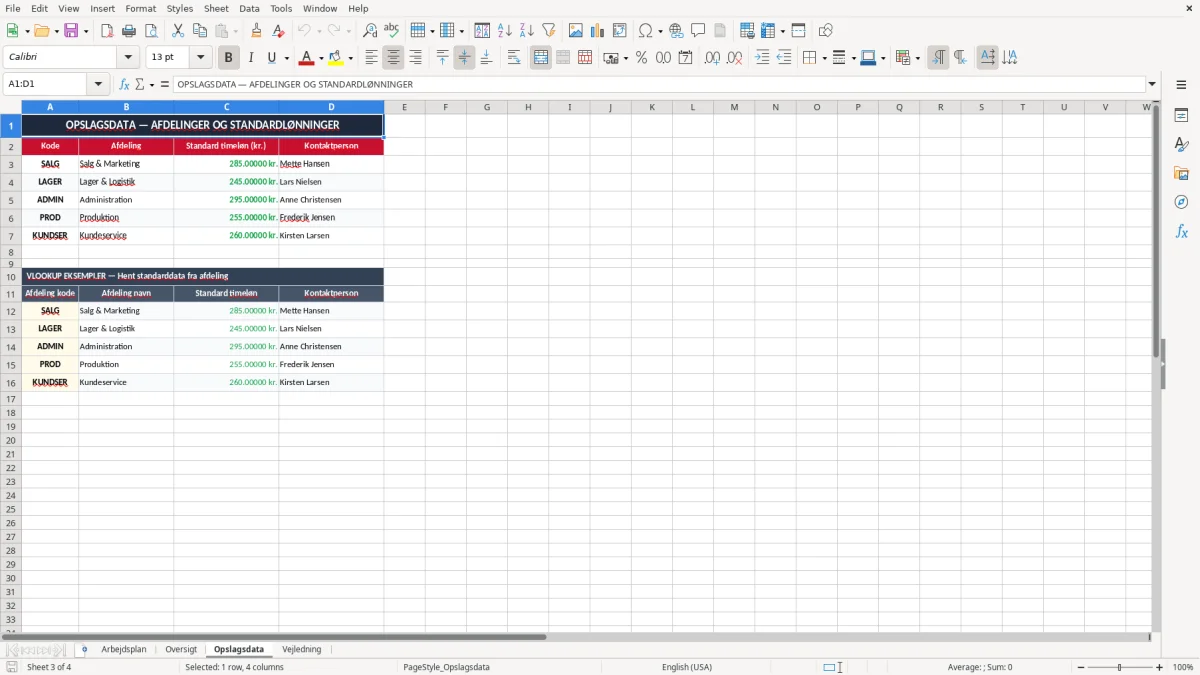Show draw functions shapes icon
The height and width of the screenshot is (675, 1200).
tap(826, 31)
